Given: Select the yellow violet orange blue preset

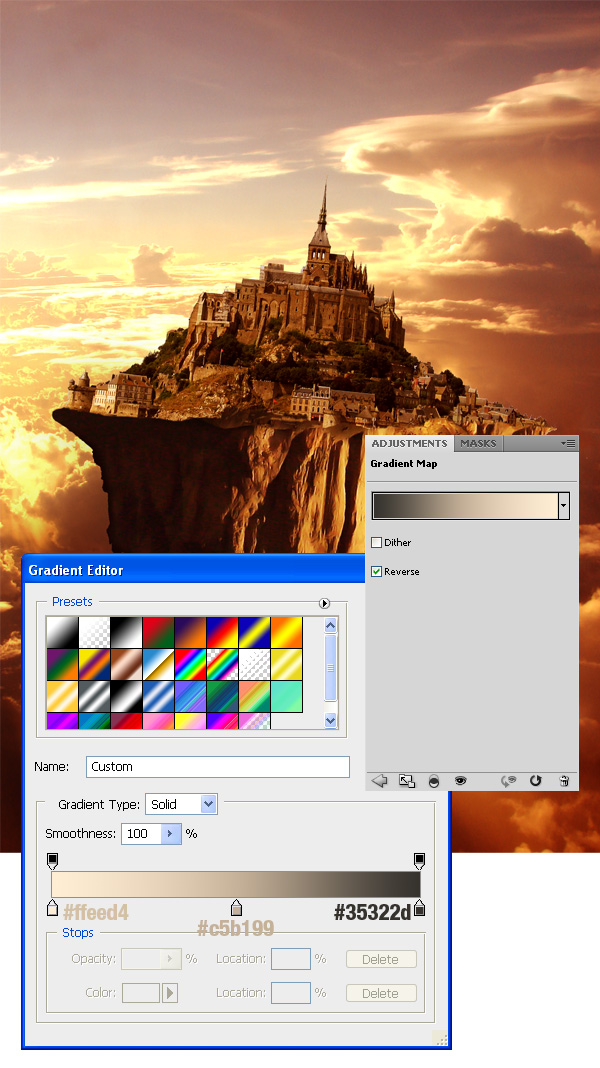Looking at the screenshot, I should [94, 665].
